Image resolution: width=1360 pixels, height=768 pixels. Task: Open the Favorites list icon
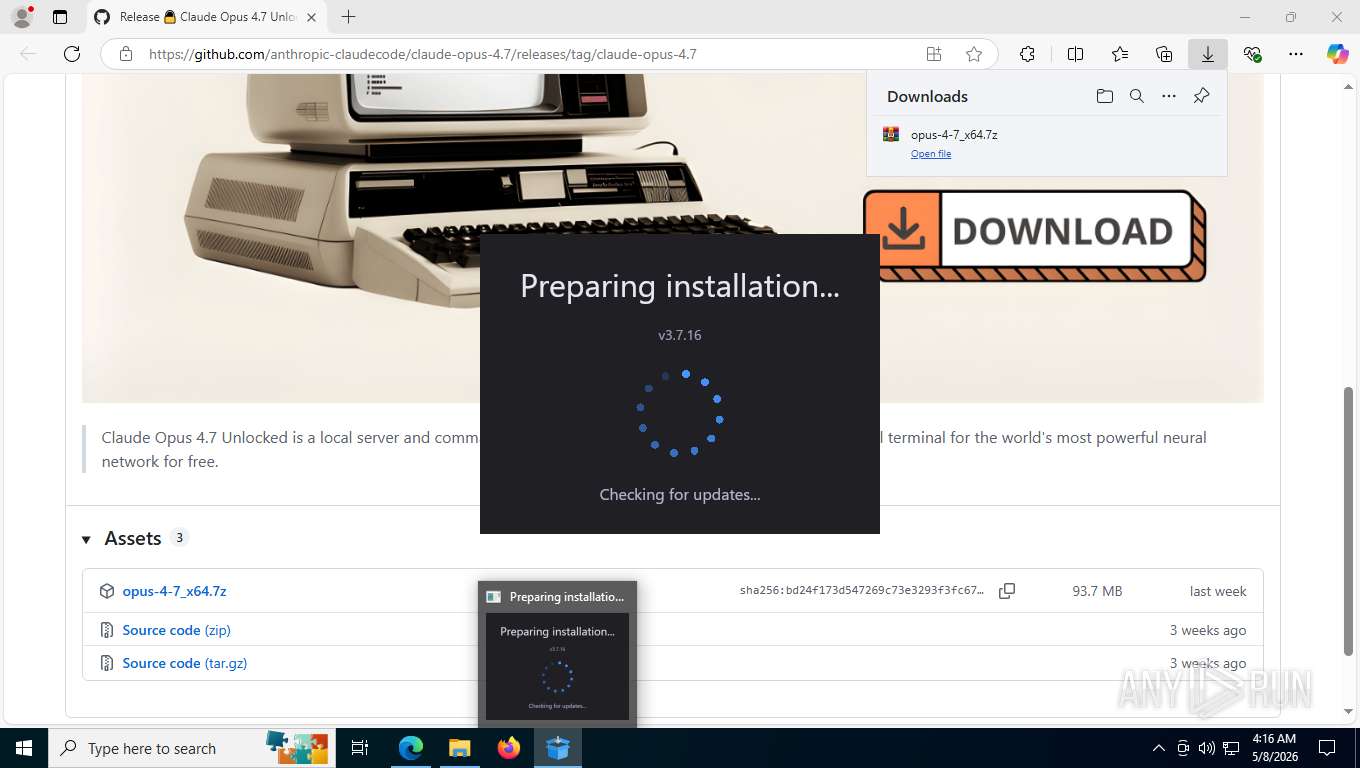[1120, 54]
